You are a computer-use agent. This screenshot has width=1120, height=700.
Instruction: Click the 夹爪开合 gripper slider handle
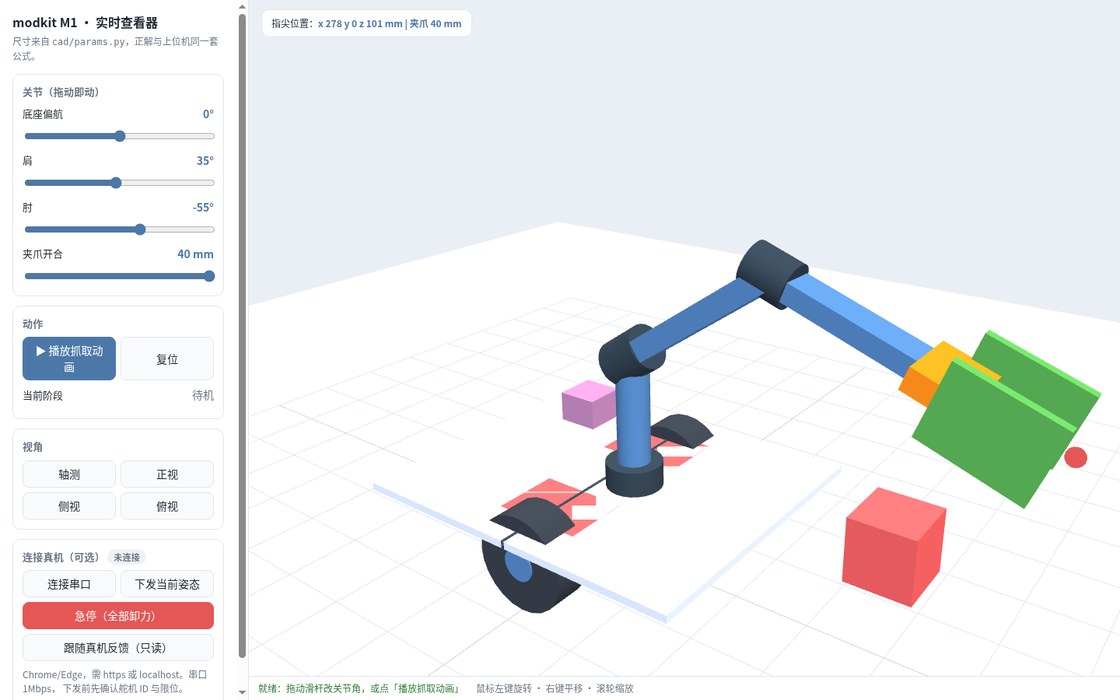(209, 276)
